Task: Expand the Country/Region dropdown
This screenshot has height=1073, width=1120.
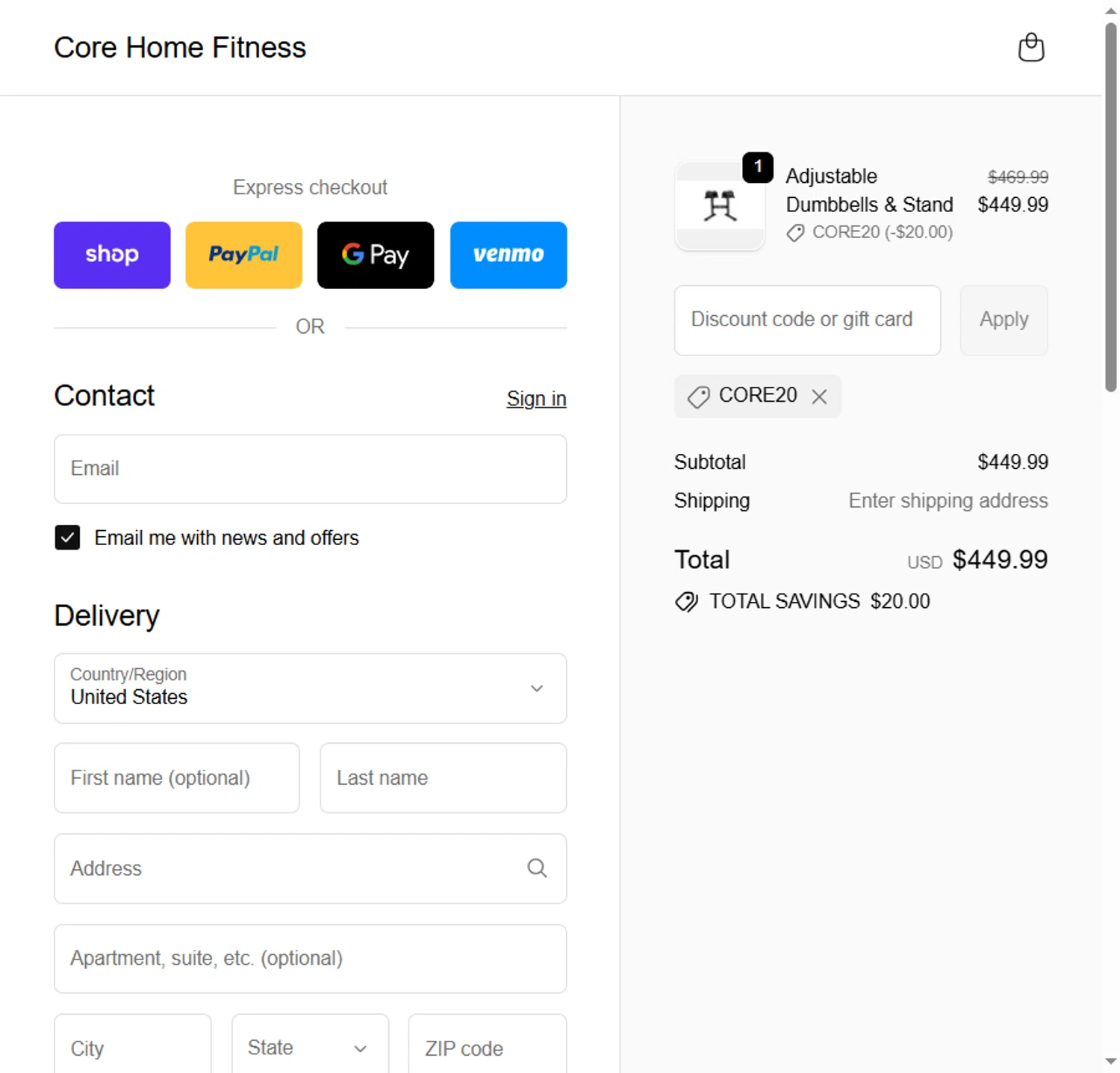Action: pos(310,688)
